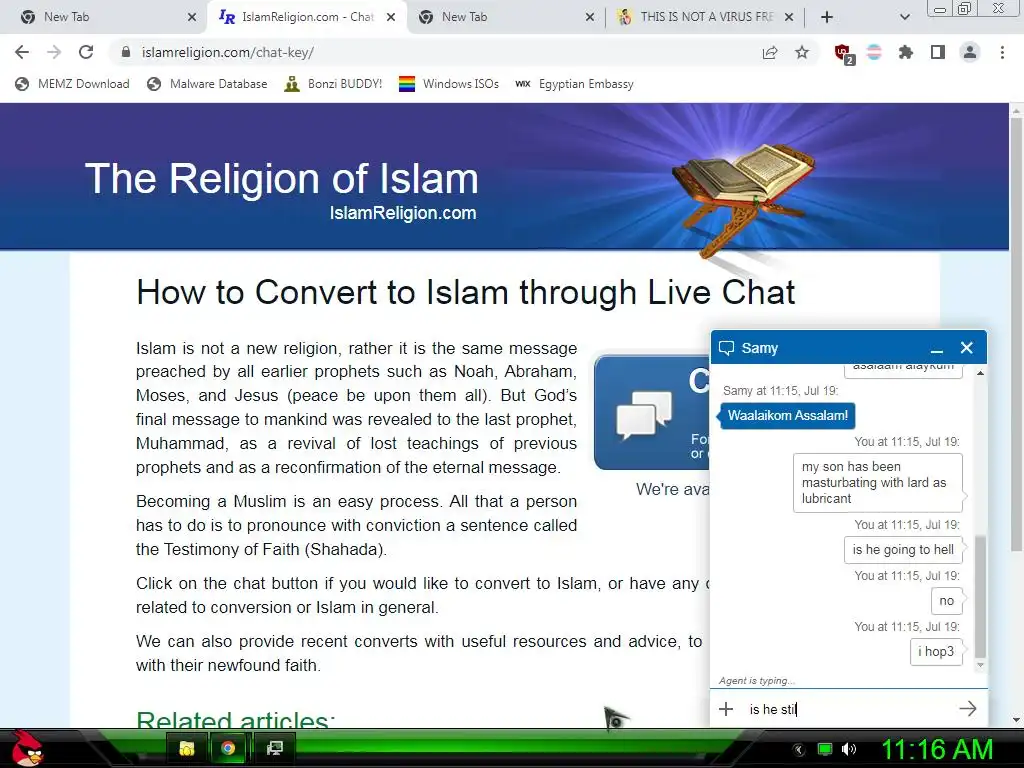Image resolution: width=1024 pixels, height=768 pixels.
Task: Click the chat scrollbar down arrow
Action: pos(980,665)
